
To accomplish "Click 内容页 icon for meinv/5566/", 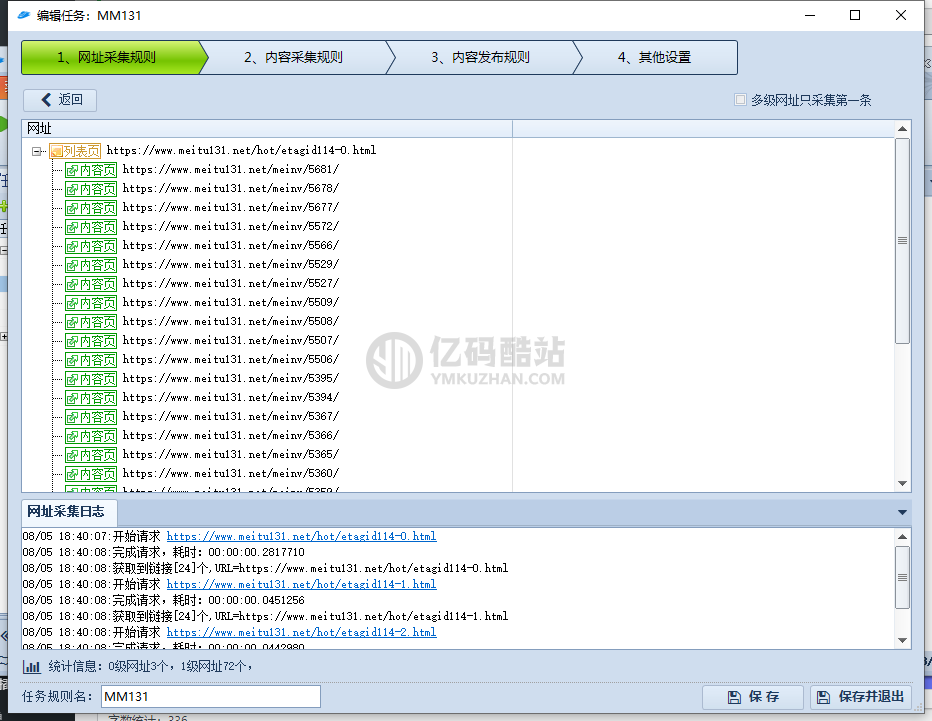I will [91, 246].
